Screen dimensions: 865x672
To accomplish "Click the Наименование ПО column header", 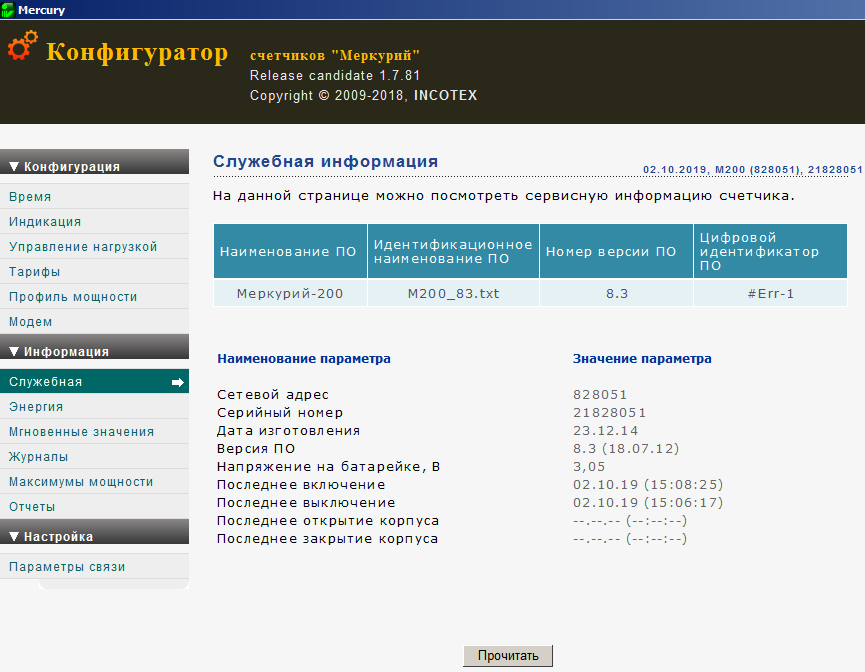I will coord(290,251).
